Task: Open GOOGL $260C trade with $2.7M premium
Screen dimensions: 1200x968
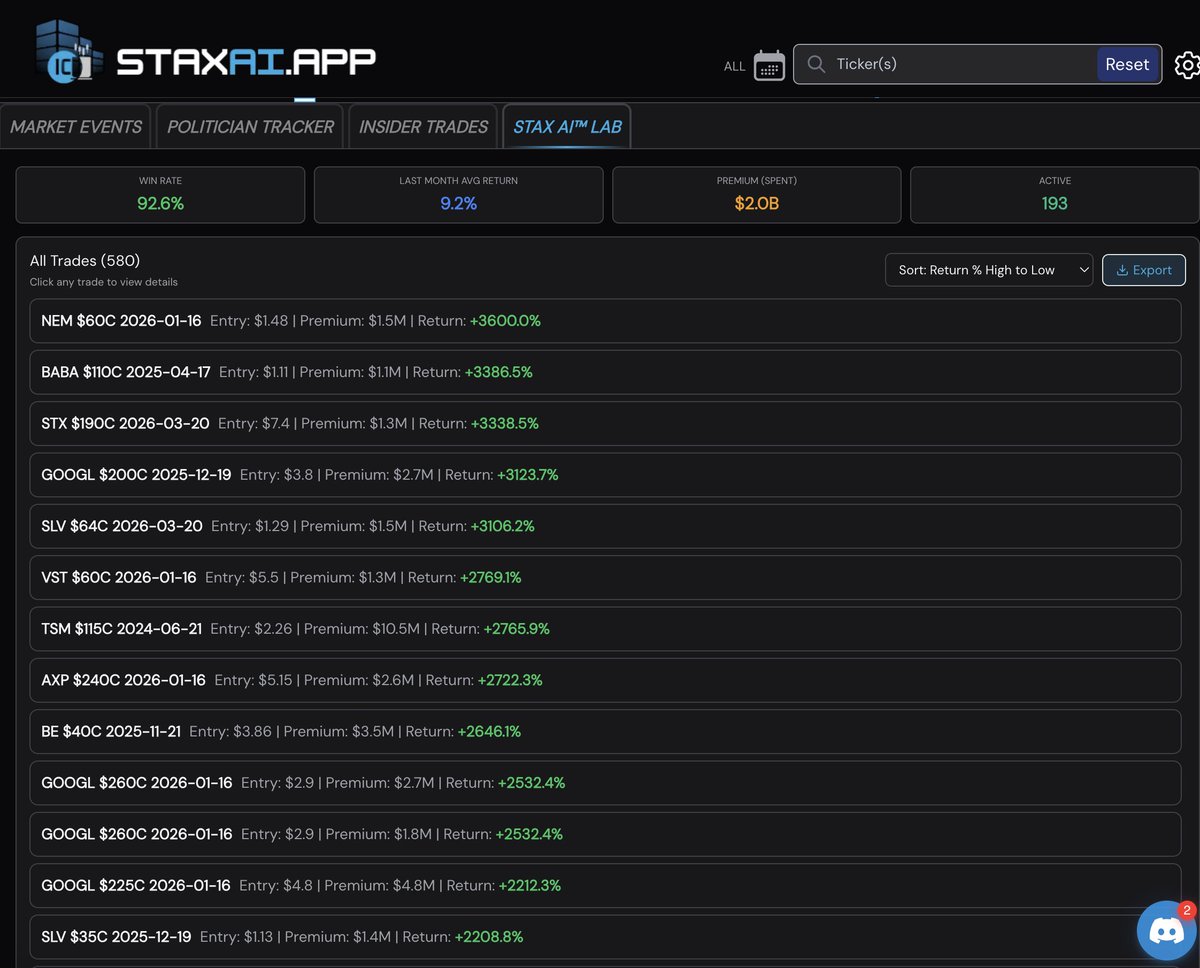Action: pyautogui.click(x=605, y=783)
